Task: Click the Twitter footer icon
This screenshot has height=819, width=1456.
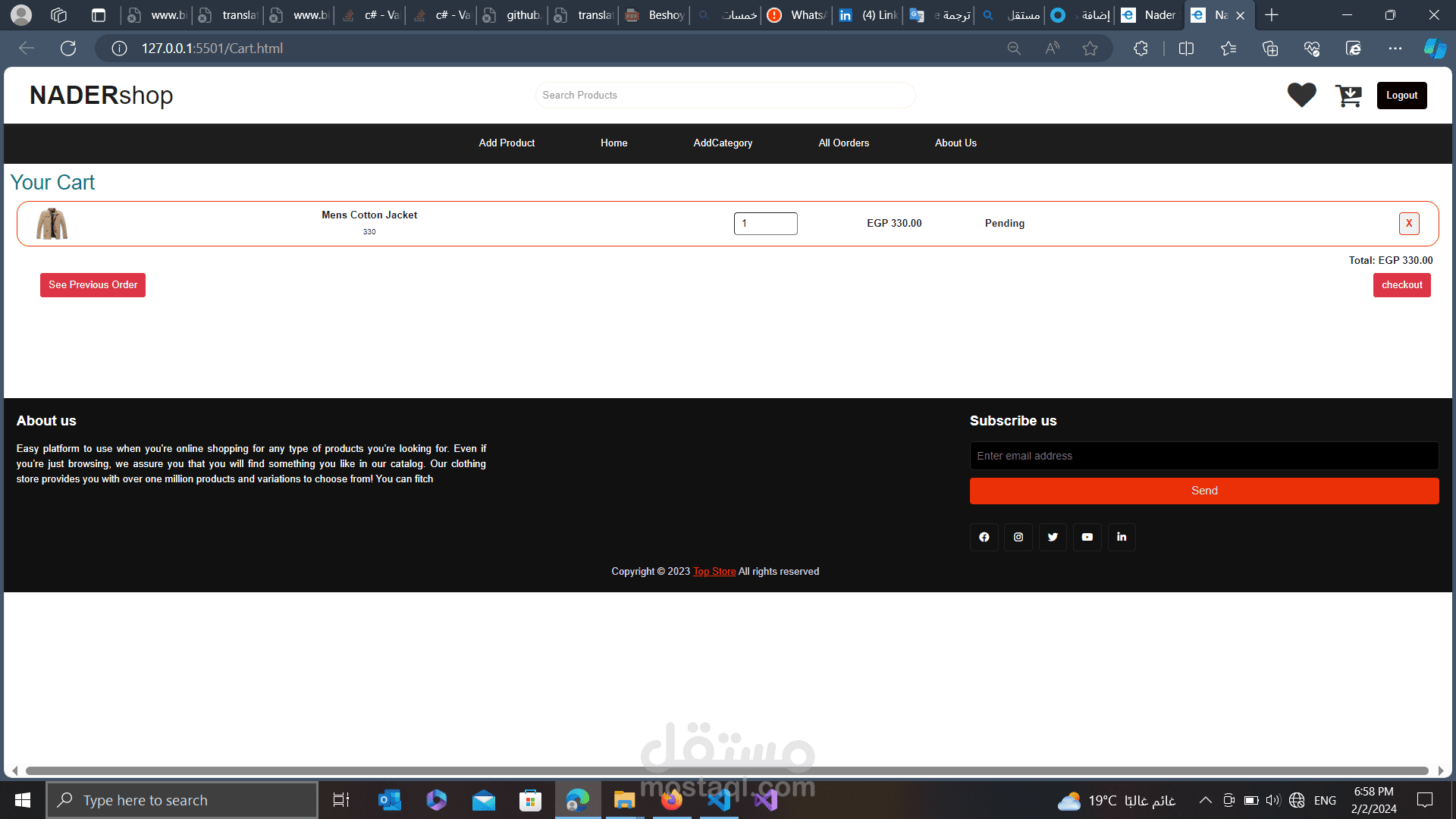Action: coord(1053,537)
